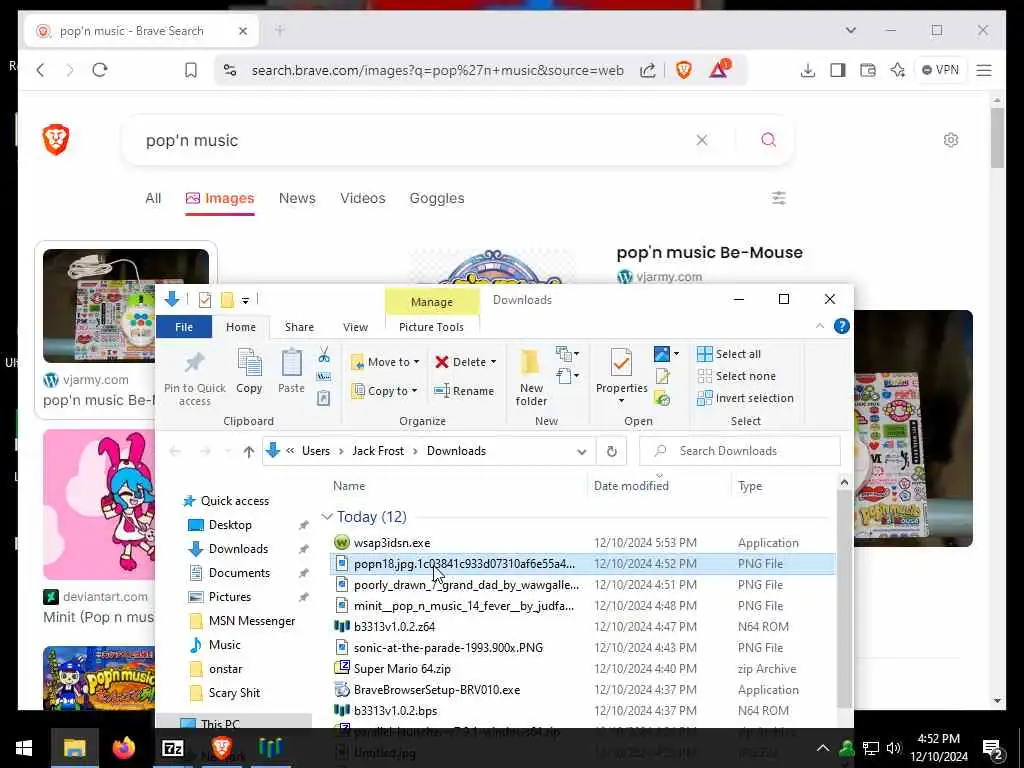This screenshot has height=768, width=1024.
Task: Switch to News results tab
Action: (297, 198)
